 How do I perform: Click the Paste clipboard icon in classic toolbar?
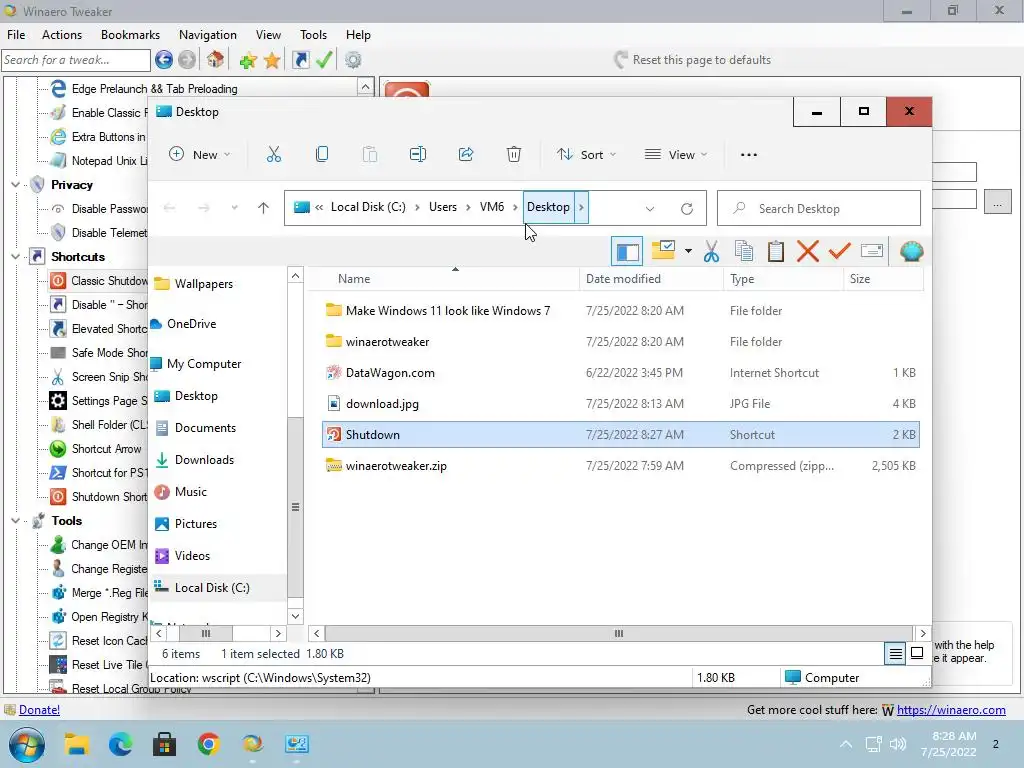[776, 251]
